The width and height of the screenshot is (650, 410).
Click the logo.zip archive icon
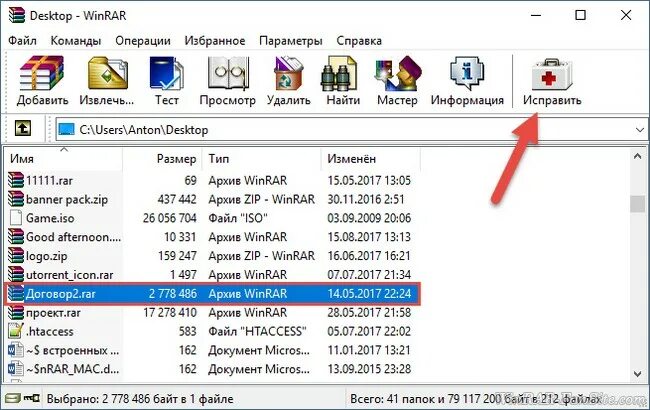coord(16,256)
